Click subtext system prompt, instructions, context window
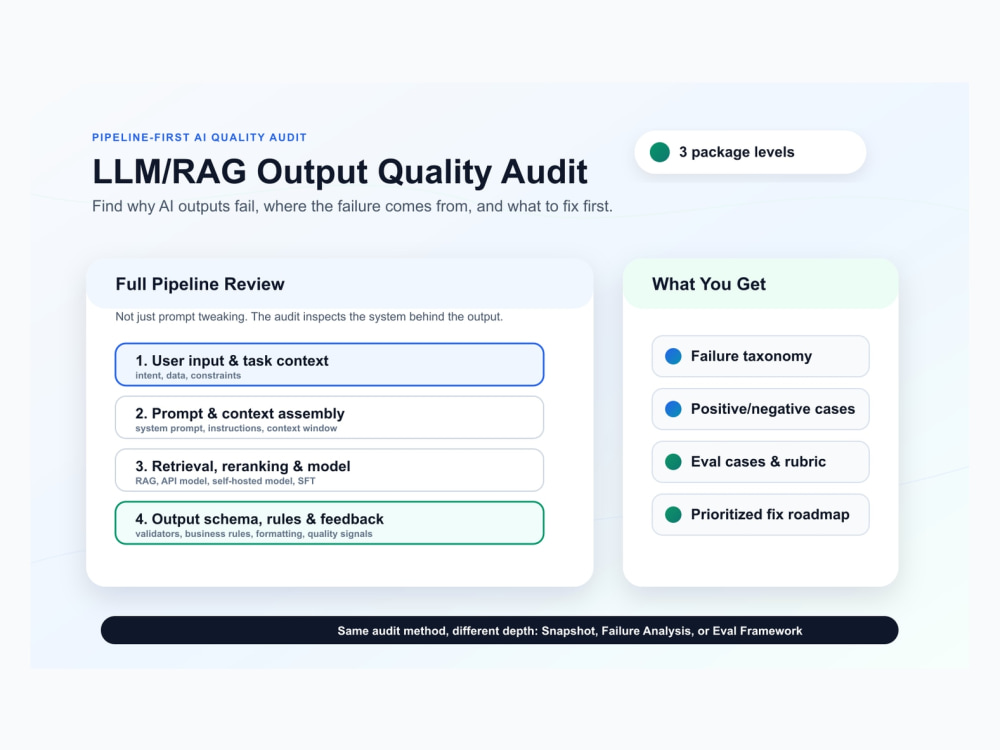Viewport: 1000px width, 750px height. (236, 429)
